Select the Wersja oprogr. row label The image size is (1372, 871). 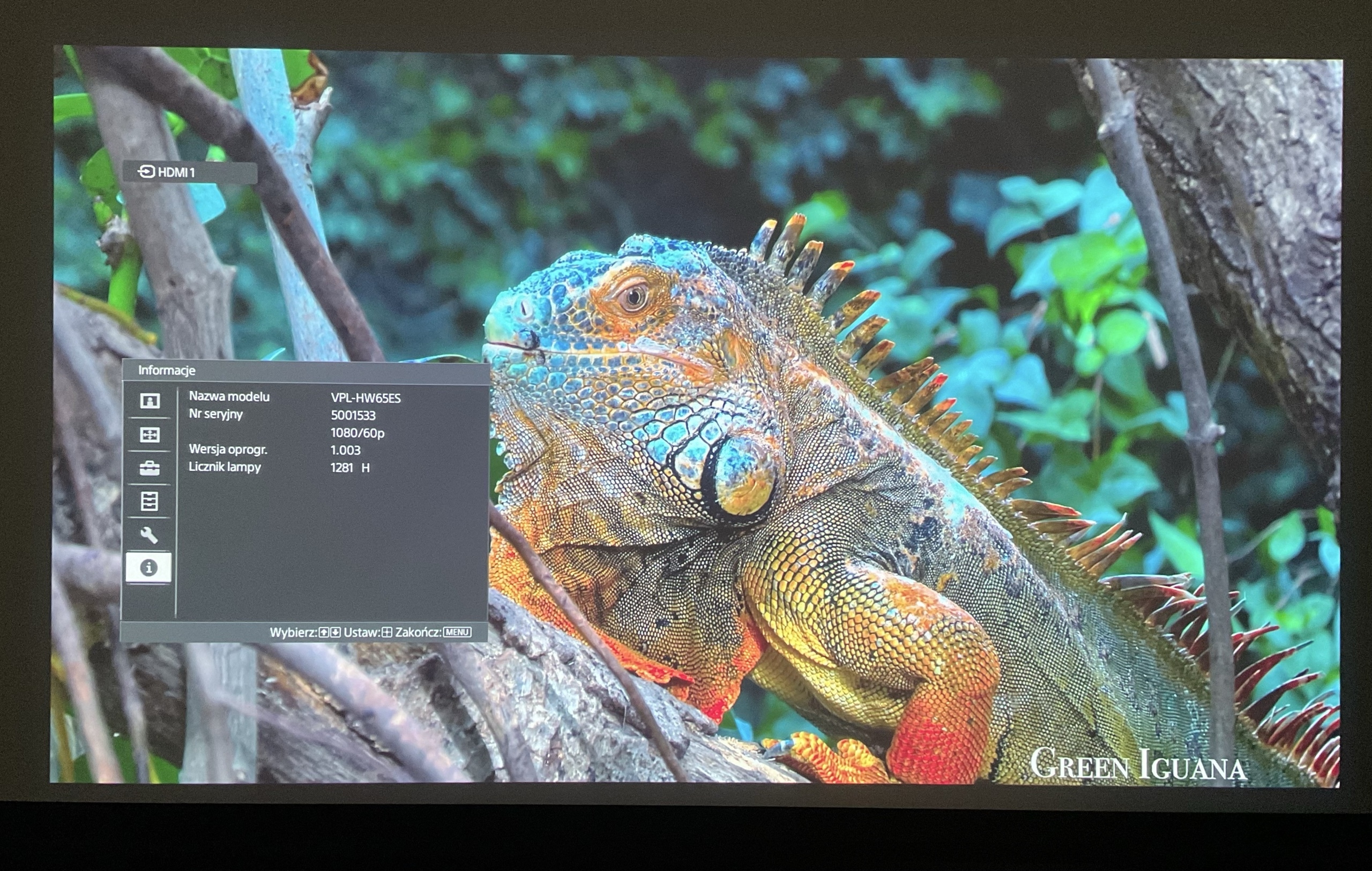click(x=228, y=449)
